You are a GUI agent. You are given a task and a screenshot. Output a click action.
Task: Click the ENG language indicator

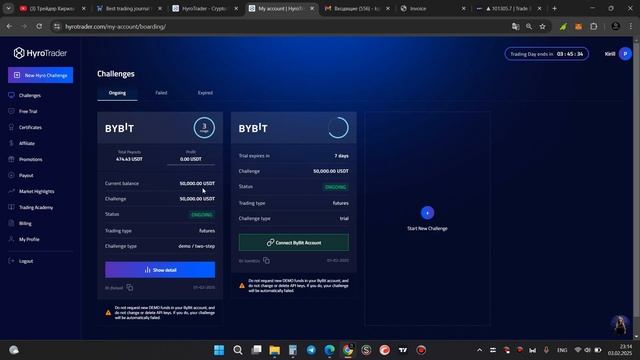pos(562,350)
